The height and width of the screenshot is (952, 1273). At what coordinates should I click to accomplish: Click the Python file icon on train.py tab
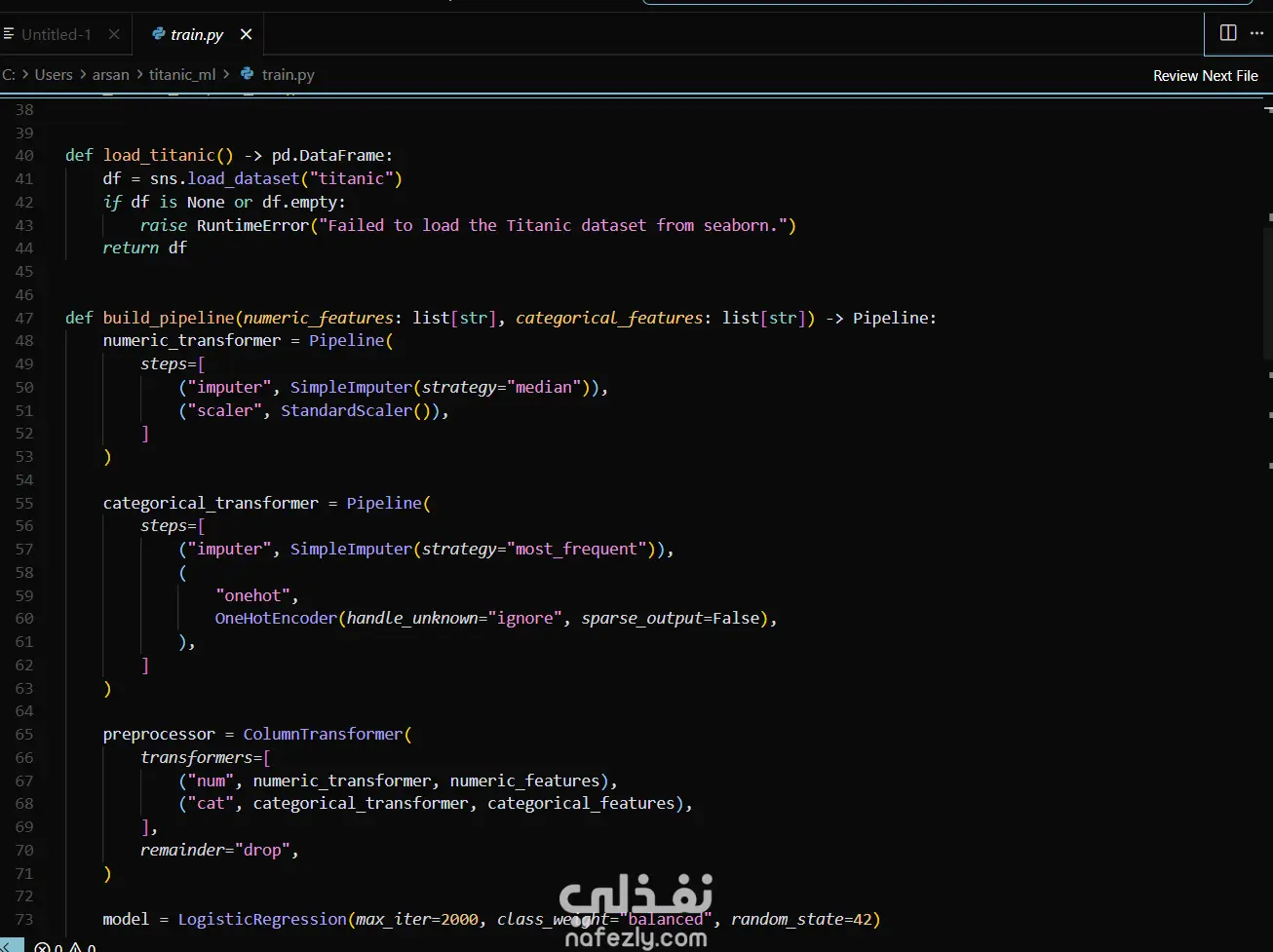159,34
